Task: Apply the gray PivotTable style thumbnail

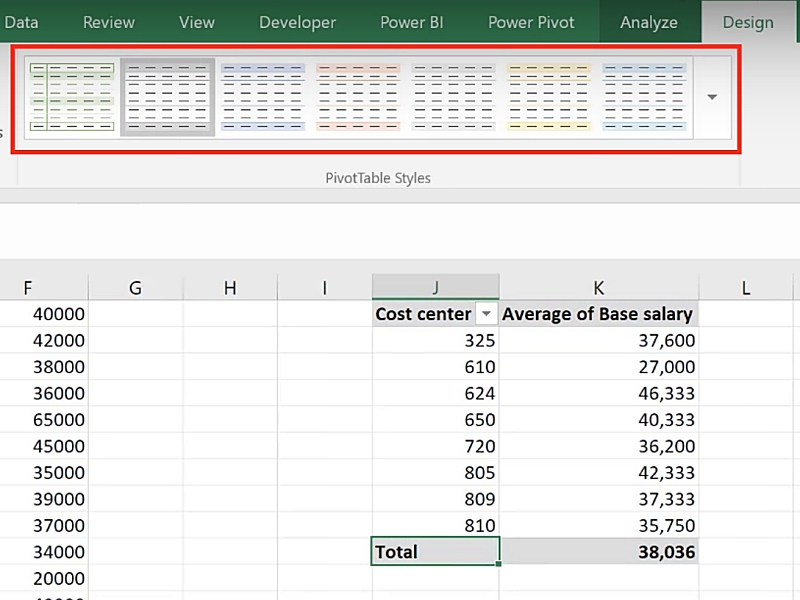Action: click(x=167, y=97)
